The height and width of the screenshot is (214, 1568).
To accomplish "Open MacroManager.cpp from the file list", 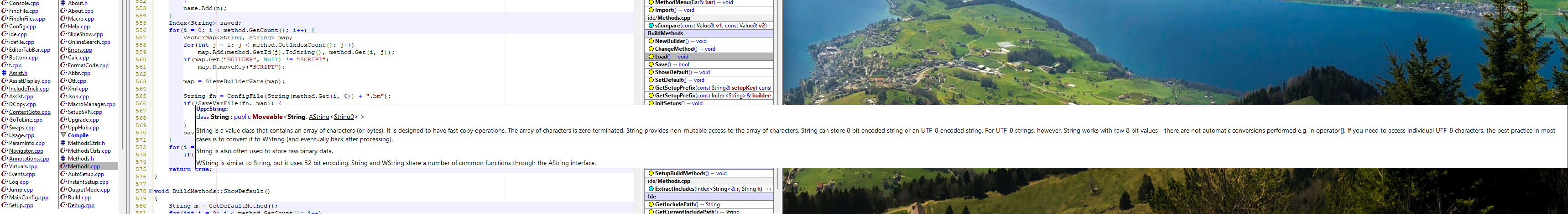I will [x=91, y=104].
